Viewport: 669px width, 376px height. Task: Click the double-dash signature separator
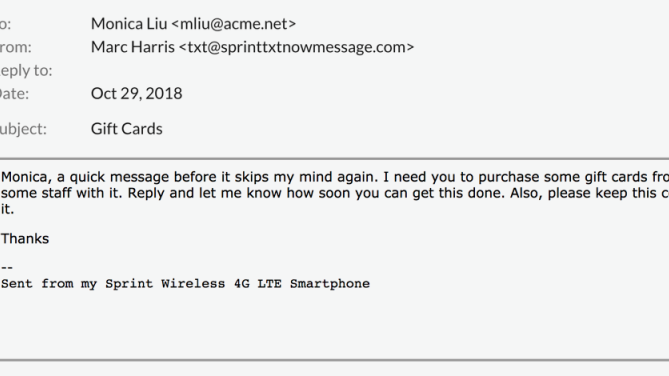point(7,268)
